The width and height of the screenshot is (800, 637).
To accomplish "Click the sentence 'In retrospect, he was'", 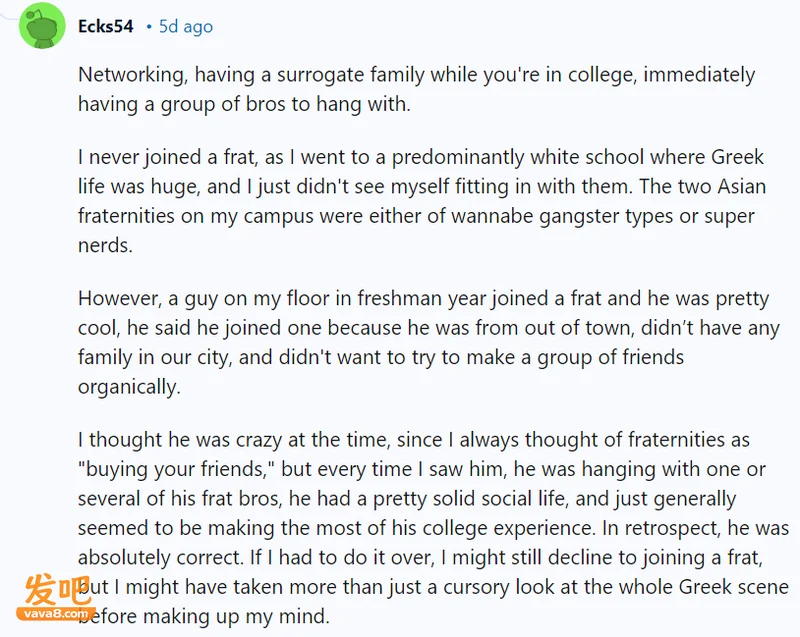I will click(x=695, y=528).
